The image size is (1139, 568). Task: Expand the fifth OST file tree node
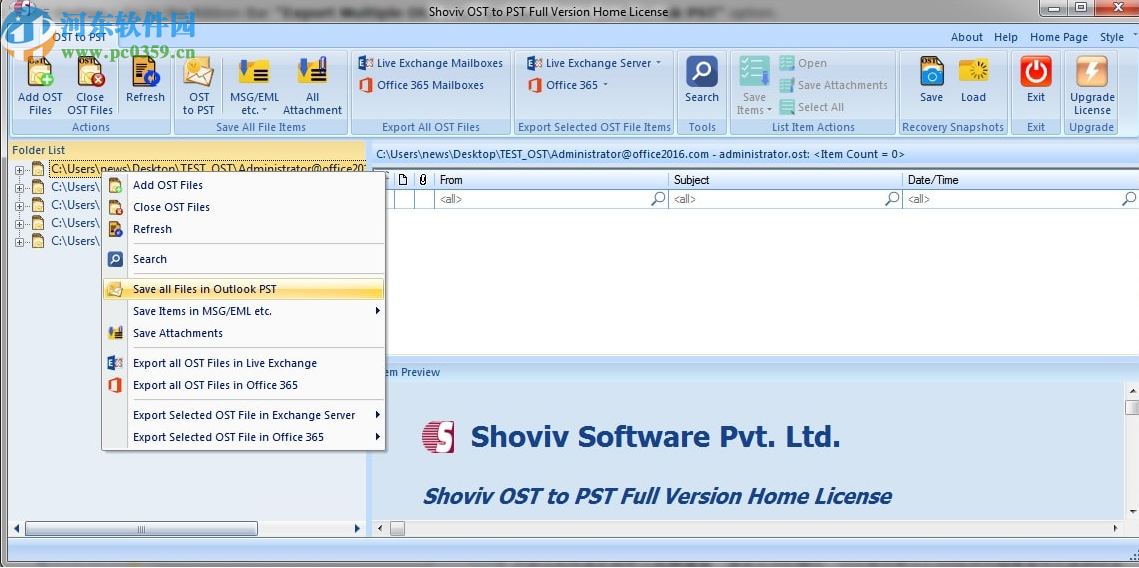[19, 243]
